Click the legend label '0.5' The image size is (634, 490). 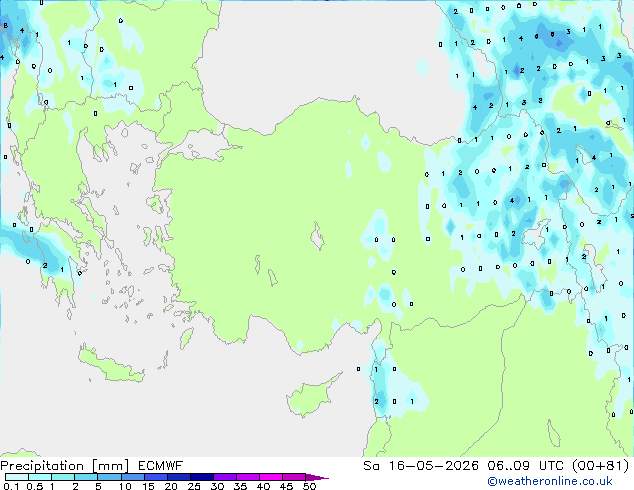35,486
